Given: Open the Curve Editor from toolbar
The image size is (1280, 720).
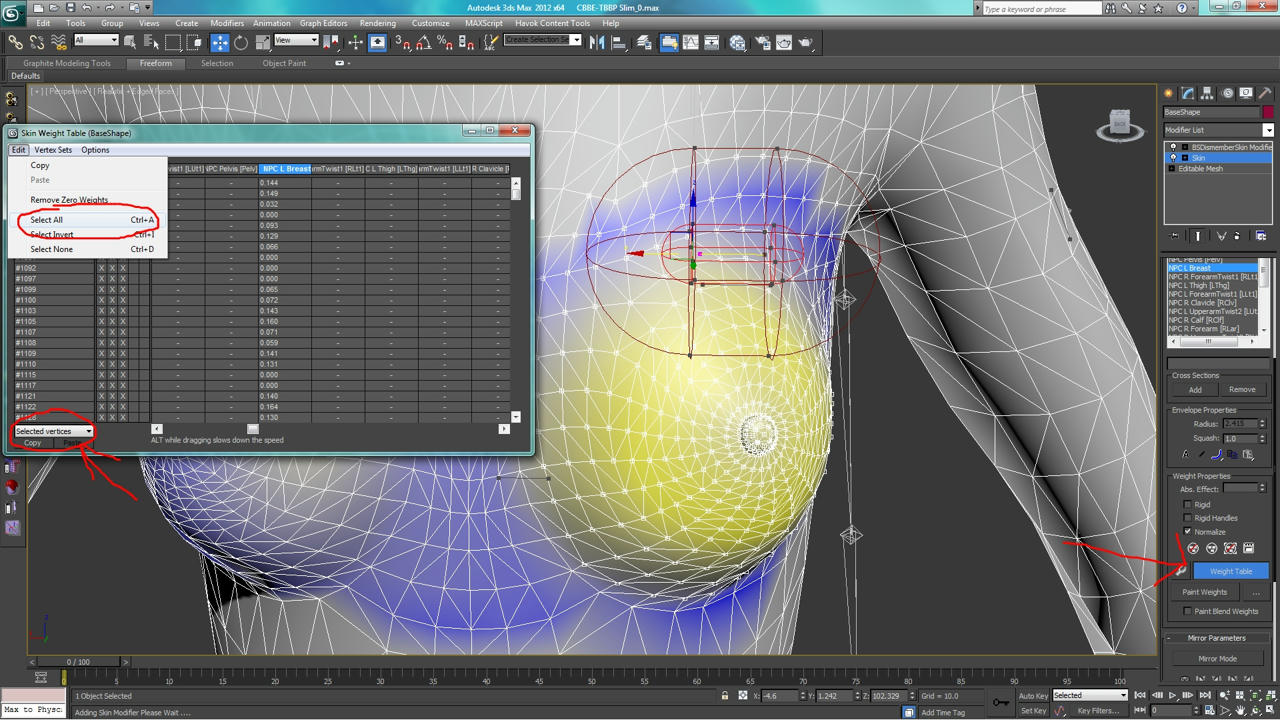Looking at the screenshot, I should coord(691,42).
